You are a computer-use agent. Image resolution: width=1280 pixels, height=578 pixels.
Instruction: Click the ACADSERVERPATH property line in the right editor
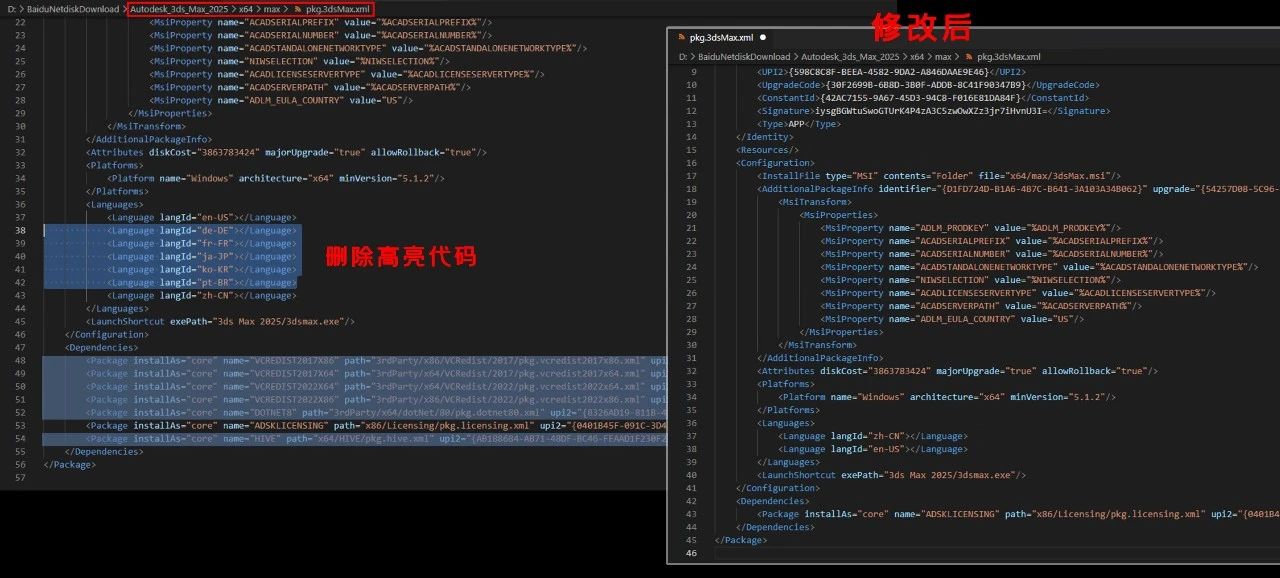pos(981,306)
